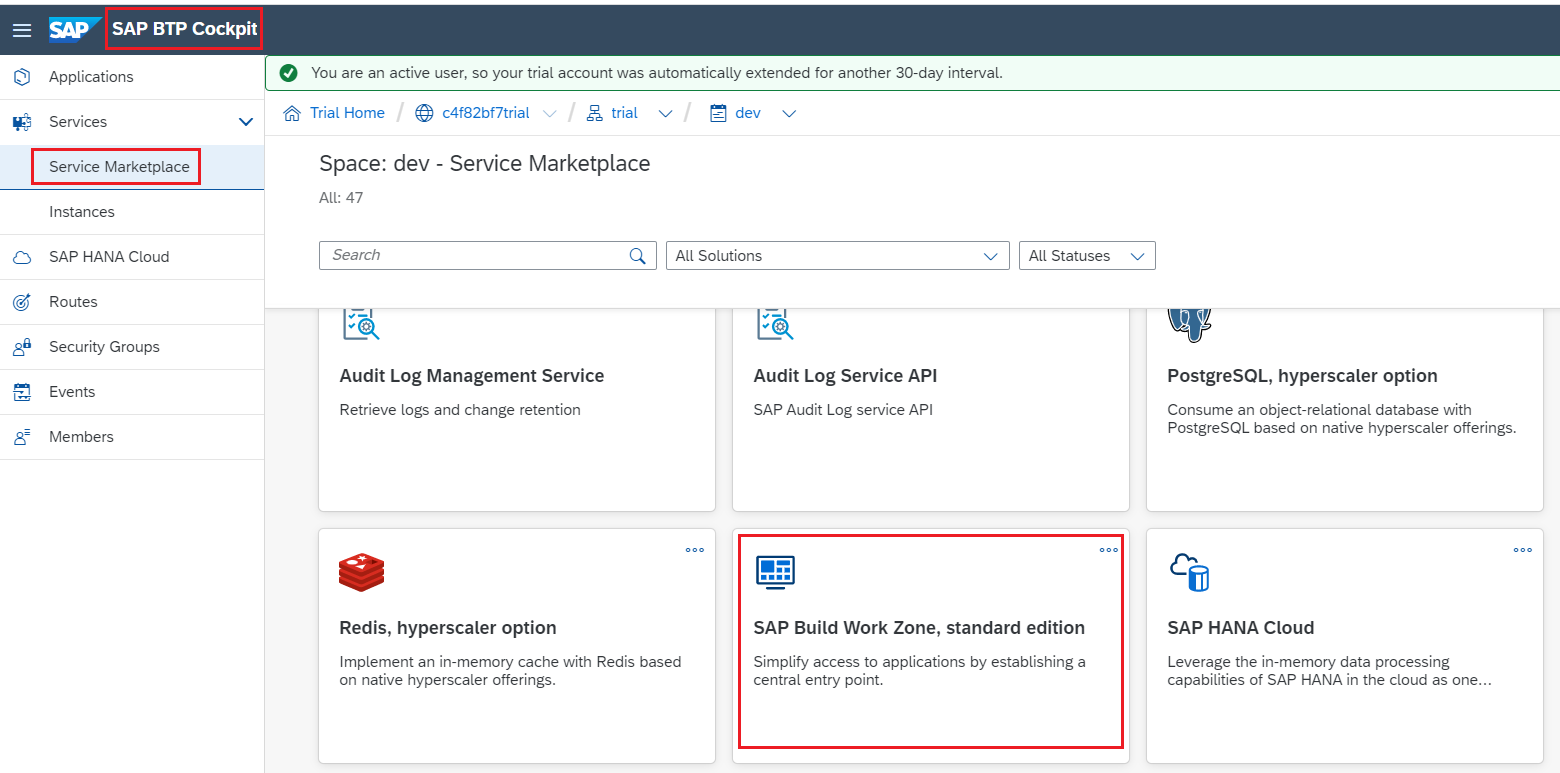Click the SAP HANA Cloud tile database icon

pos(1190,571)
